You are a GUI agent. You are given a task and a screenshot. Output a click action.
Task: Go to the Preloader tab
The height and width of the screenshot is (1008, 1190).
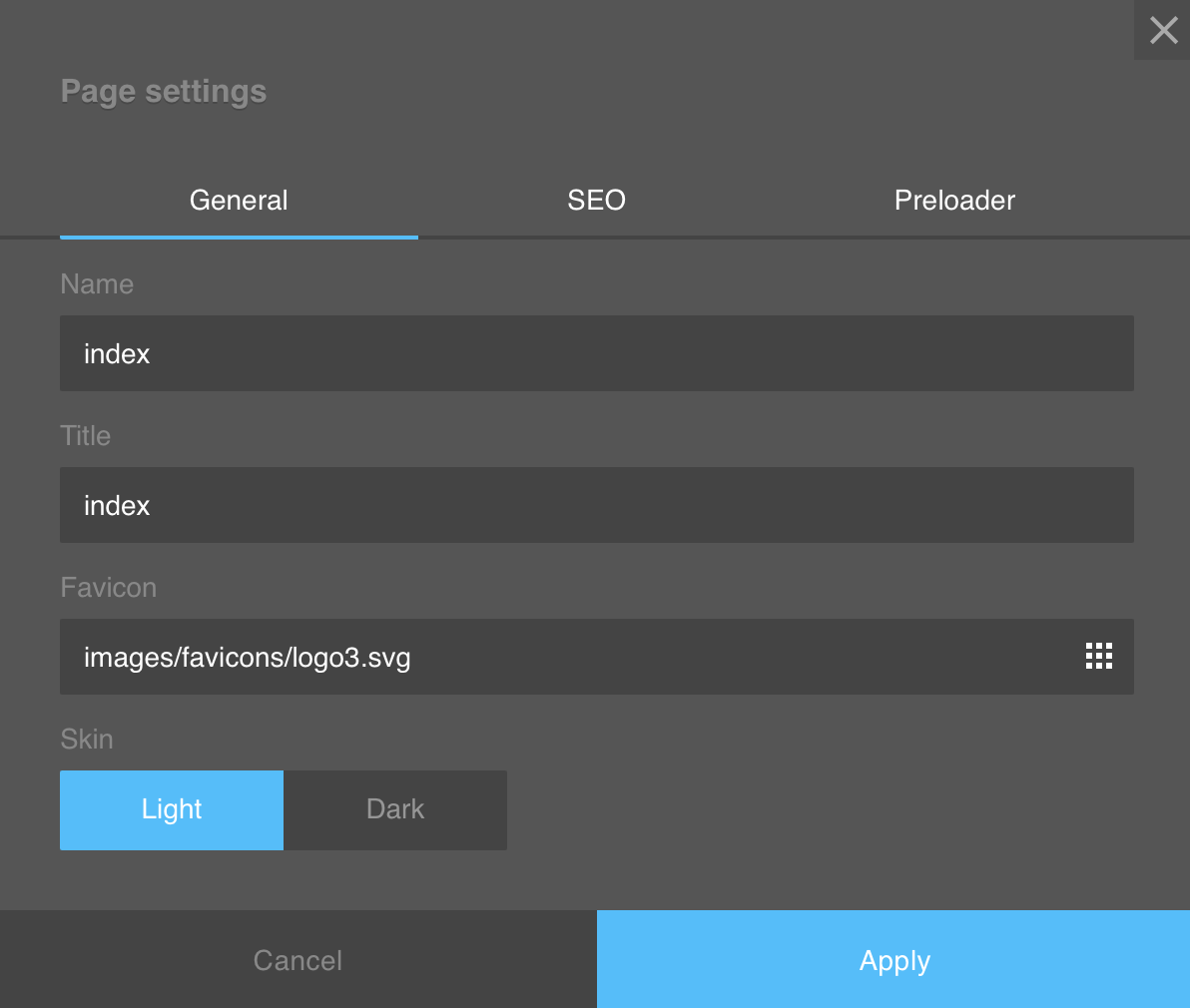[954, 201]
